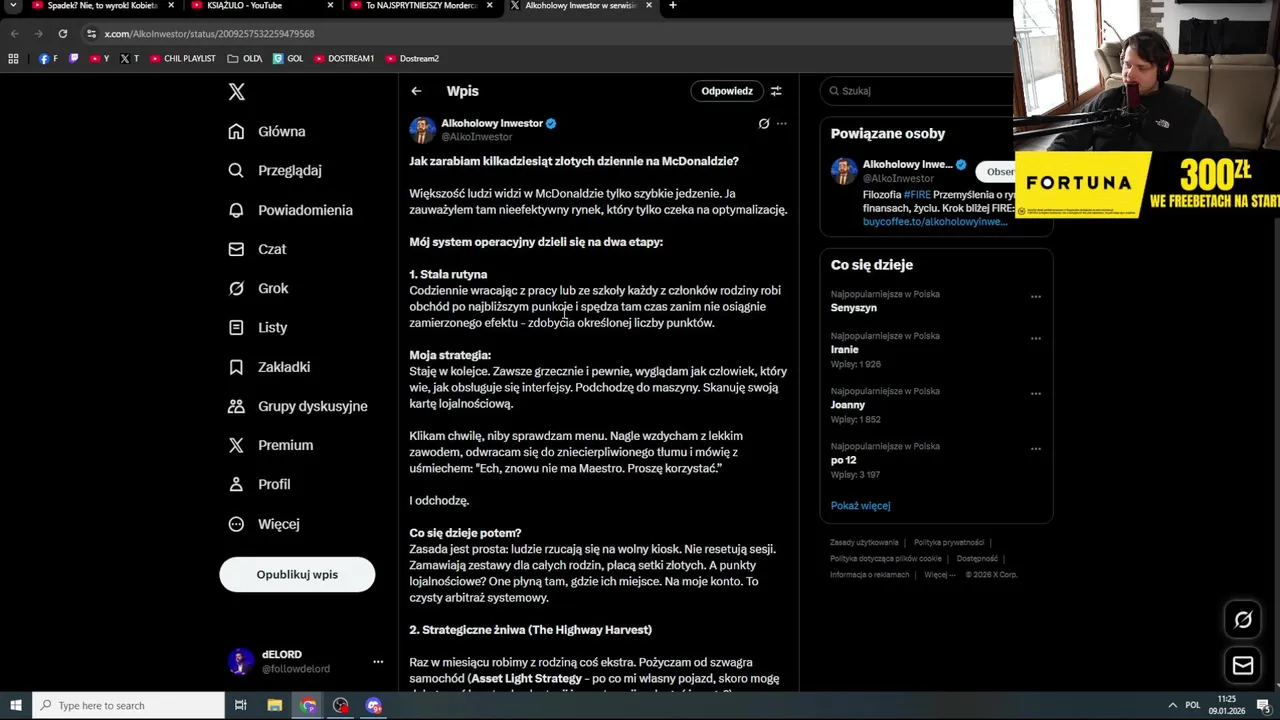1280x720 pixels.
Task: Go to Profil page
Action: coord(259,484)
